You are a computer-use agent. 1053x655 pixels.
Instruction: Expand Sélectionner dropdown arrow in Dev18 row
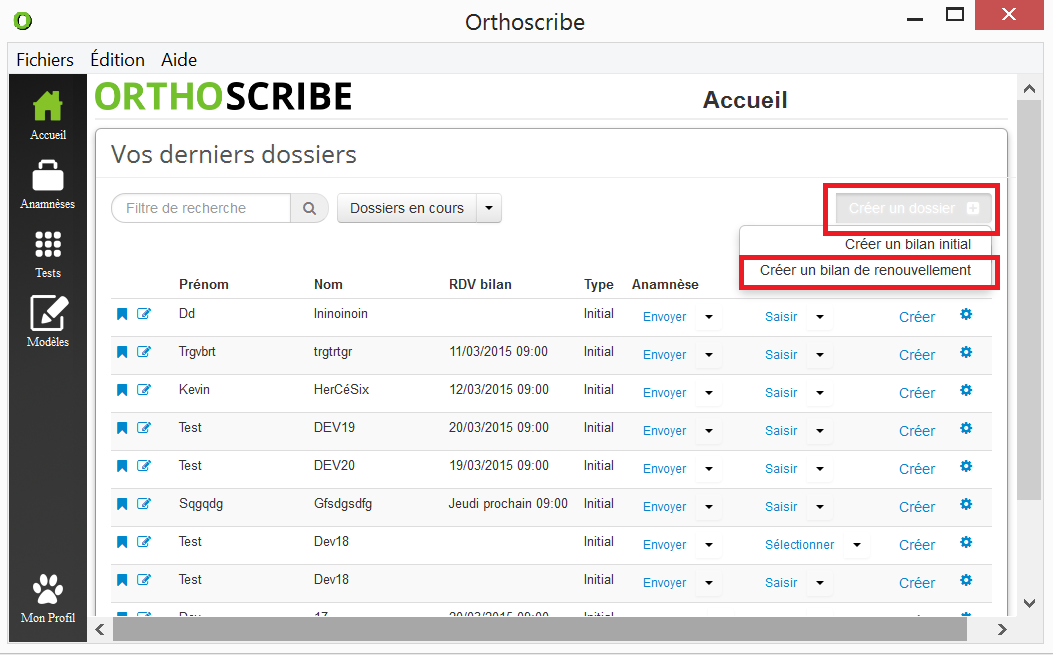click(x=857, y=545)
